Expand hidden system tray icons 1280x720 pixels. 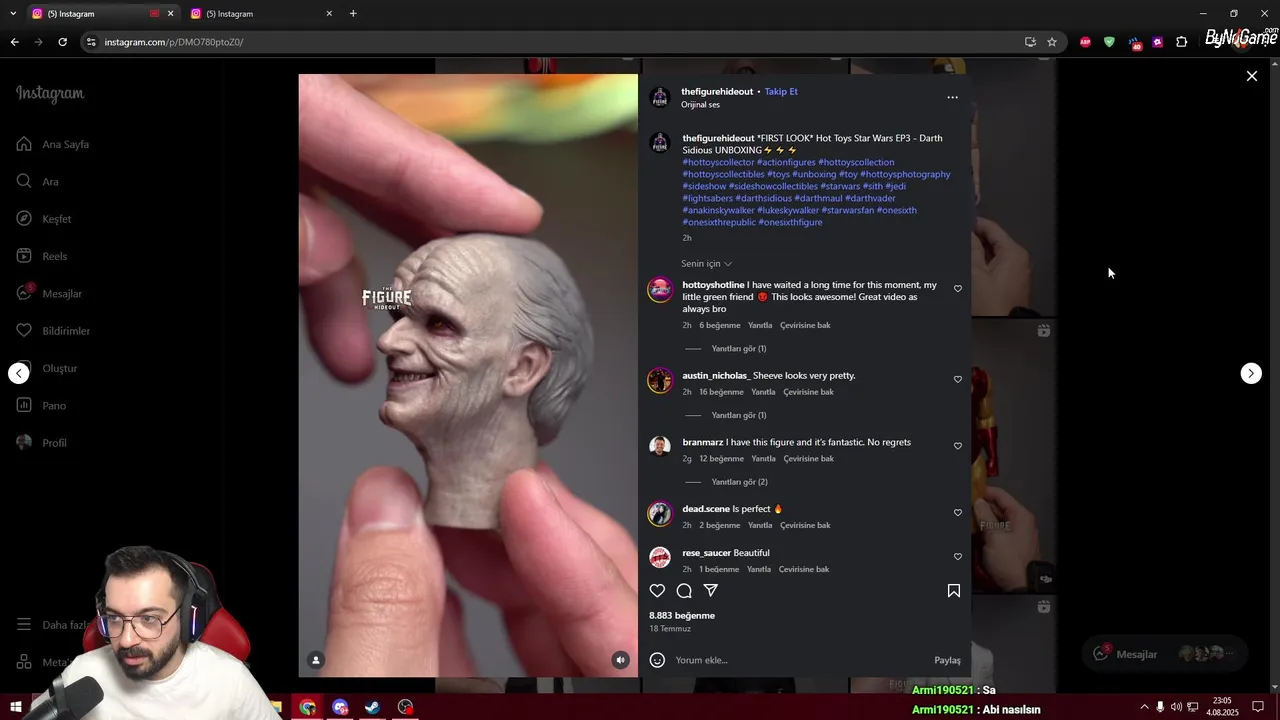[1145, 707]
